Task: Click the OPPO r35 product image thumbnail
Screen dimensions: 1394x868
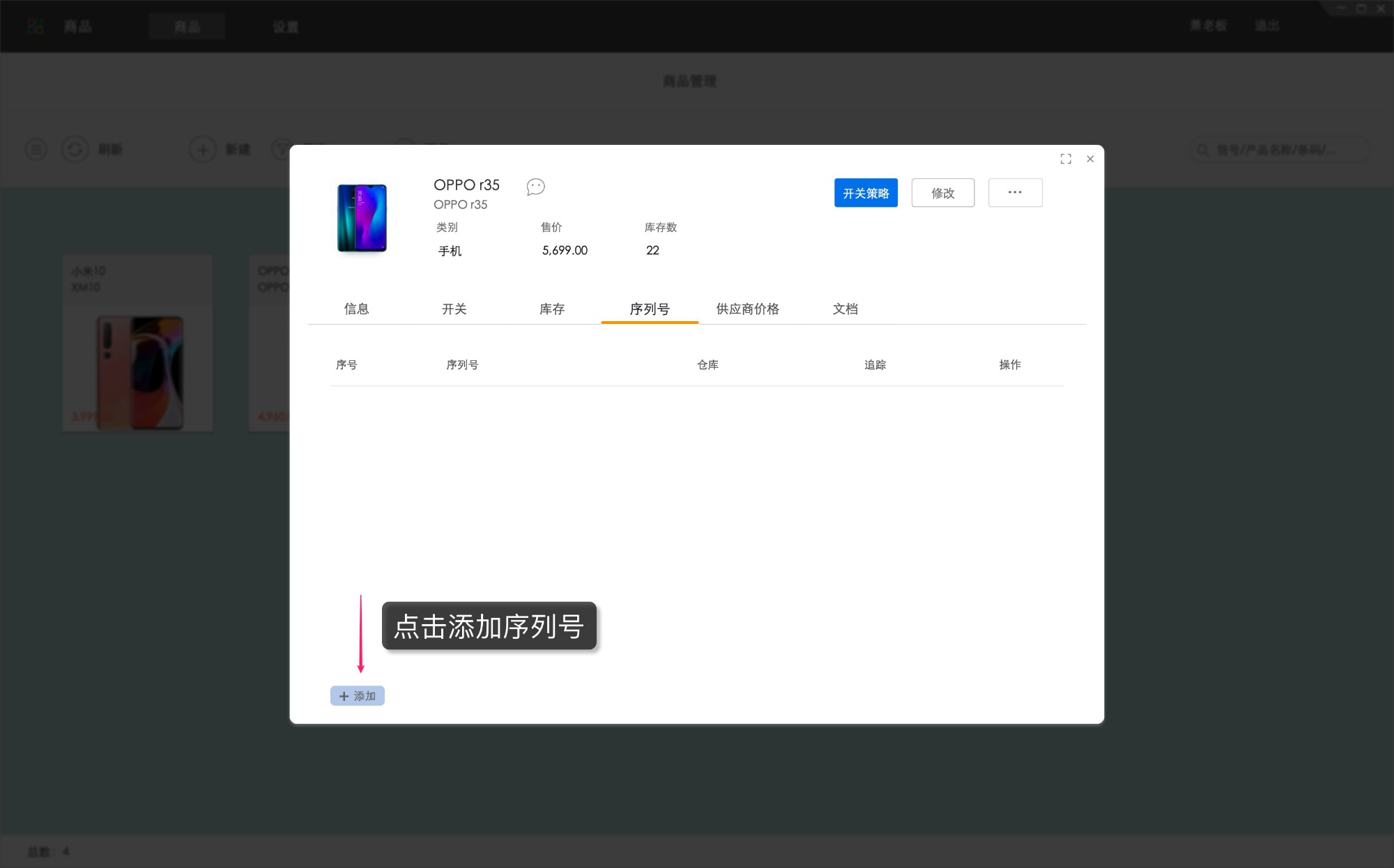Action: coord(362,218)
